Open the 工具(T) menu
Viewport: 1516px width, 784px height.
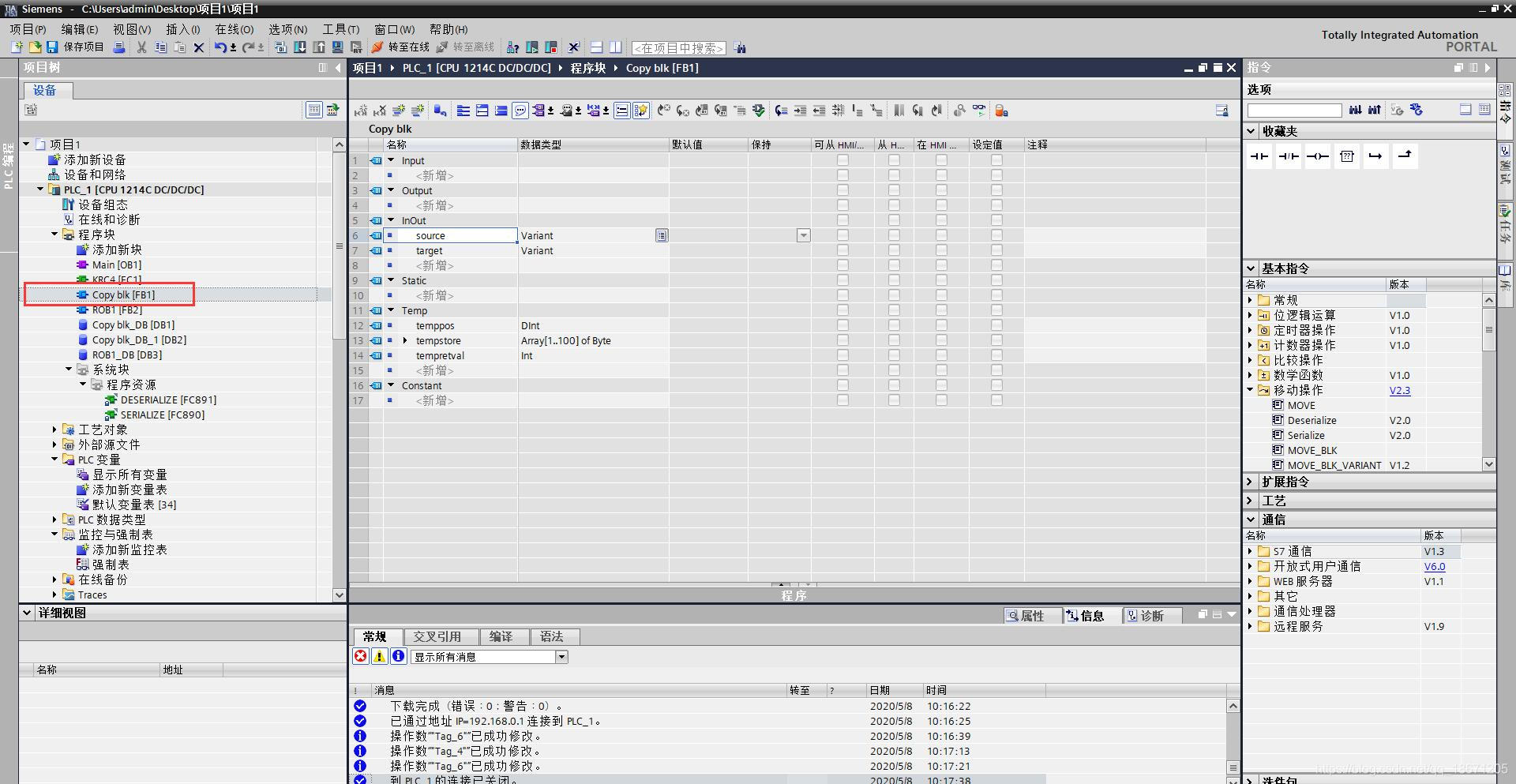click(340, 29)
